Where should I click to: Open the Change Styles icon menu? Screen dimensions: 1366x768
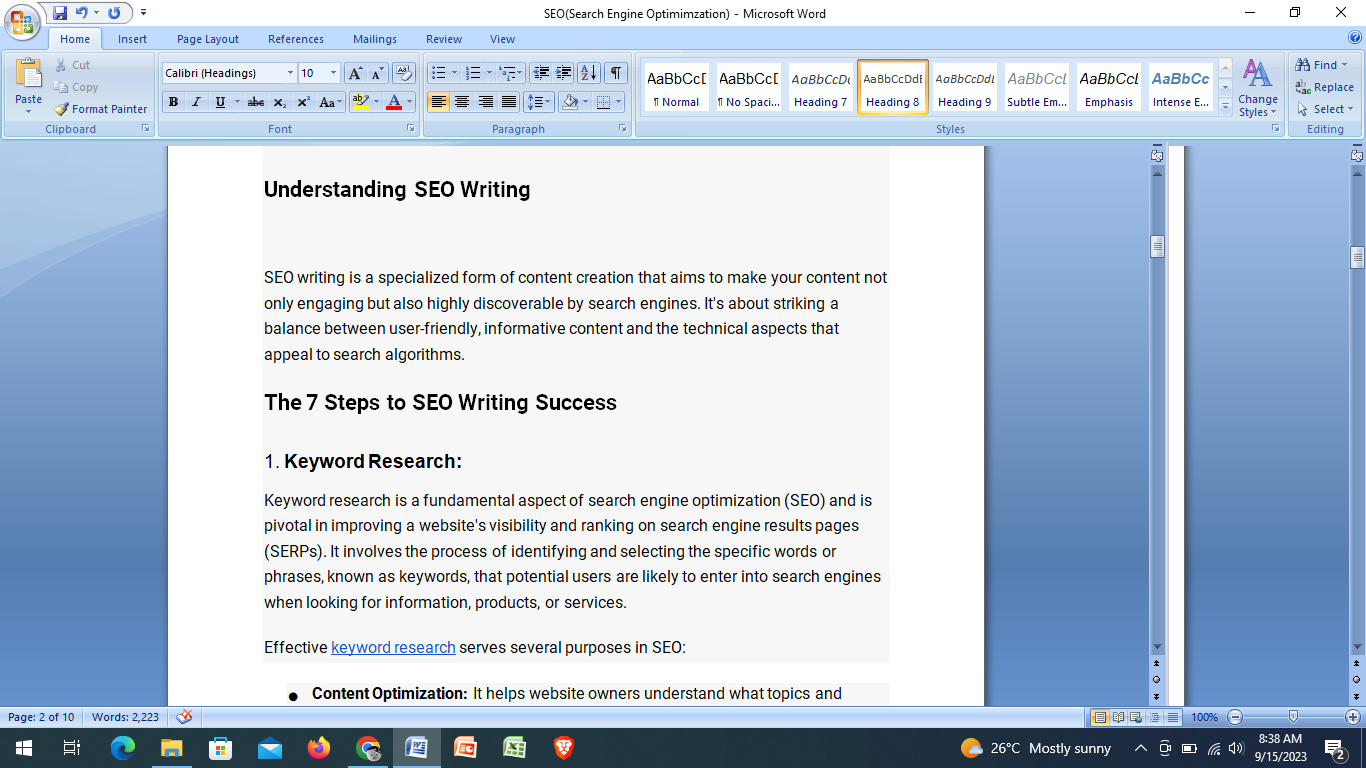click(x=1257, y=88)
